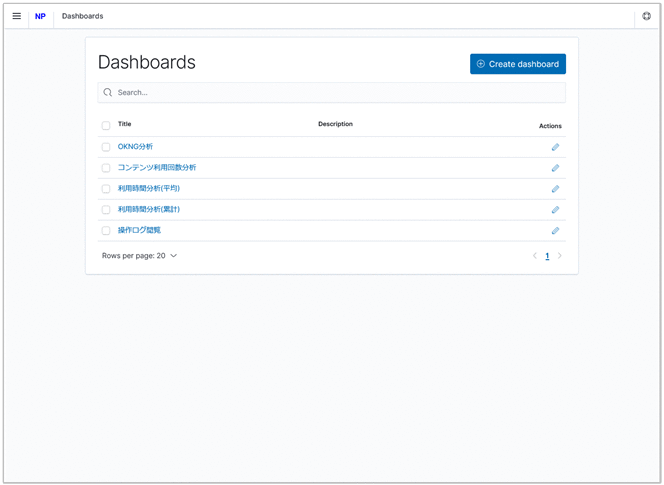The height and width of the screenshot is (485, 664).
Task: Click the Create dashboard button
Action: [x=518, y=64]
